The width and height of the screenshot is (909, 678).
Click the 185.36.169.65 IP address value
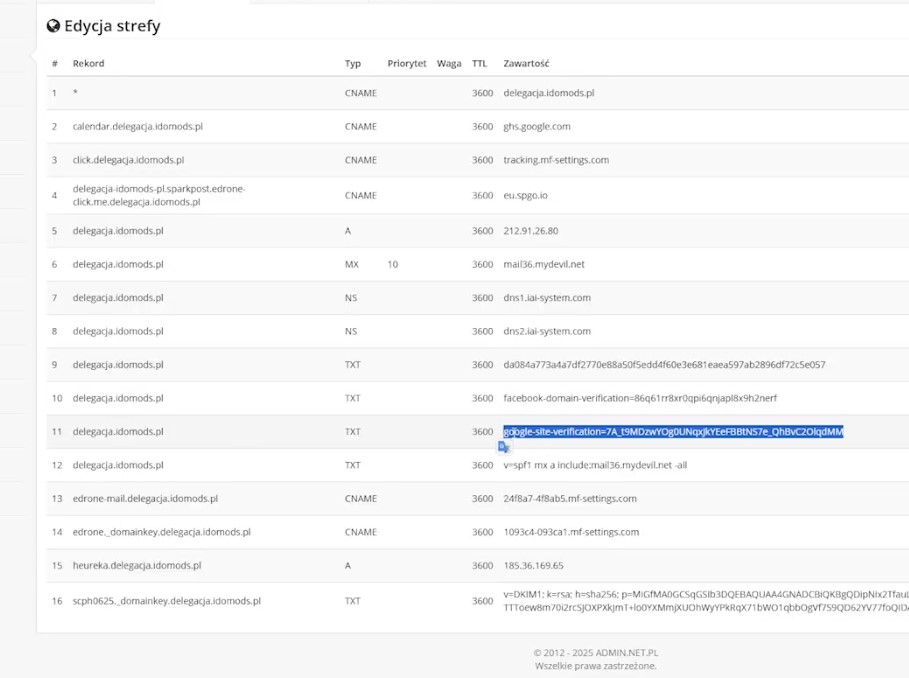[x=533, y=565]
